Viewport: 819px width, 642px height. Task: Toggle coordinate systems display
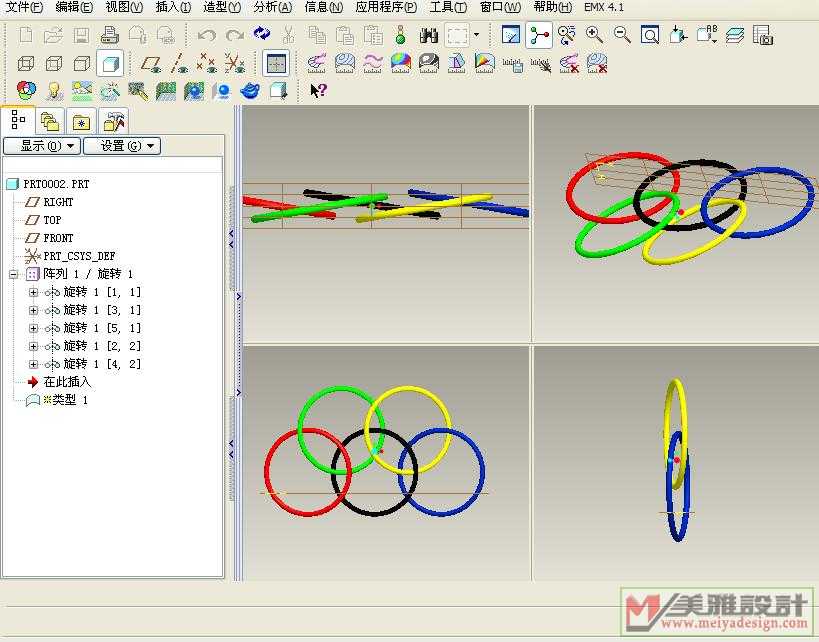235,63
